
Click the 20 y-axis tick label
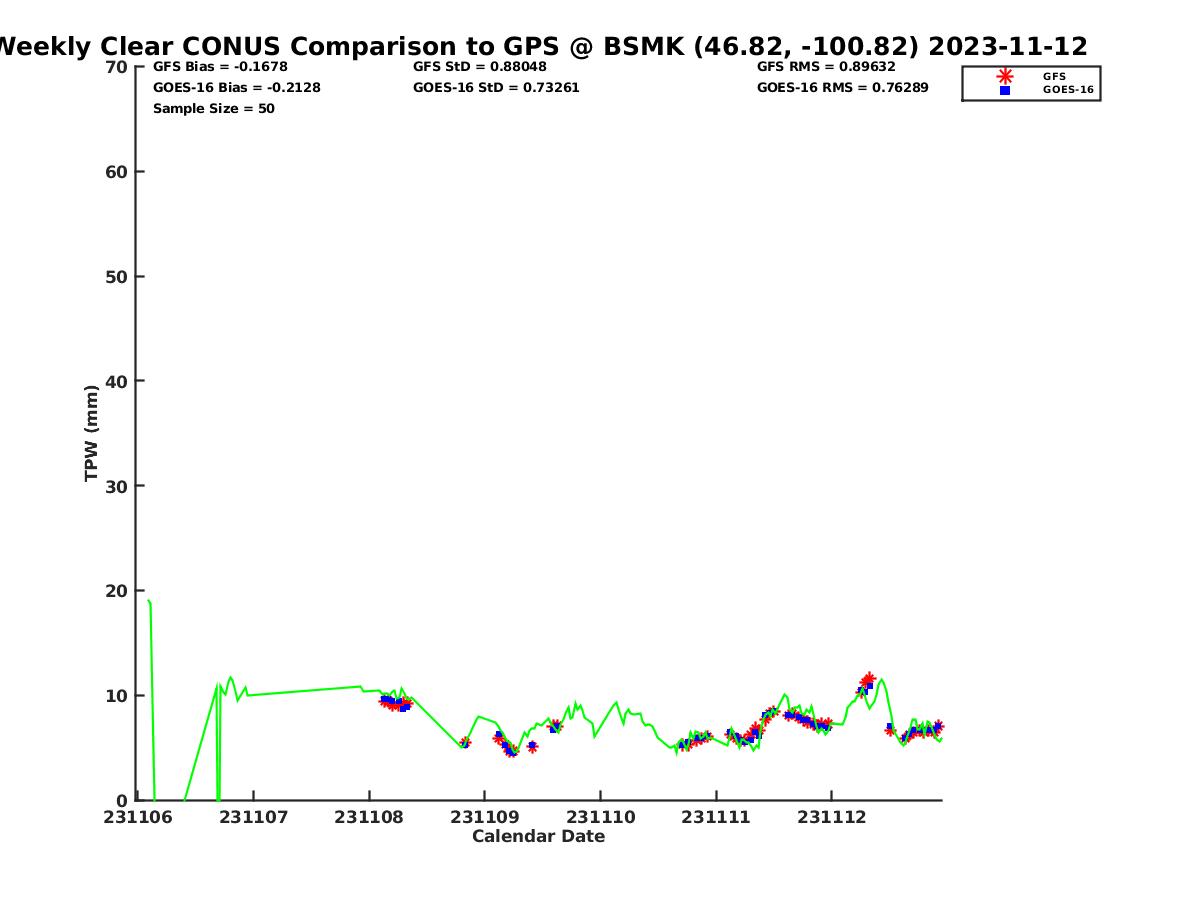coord(117,591)
